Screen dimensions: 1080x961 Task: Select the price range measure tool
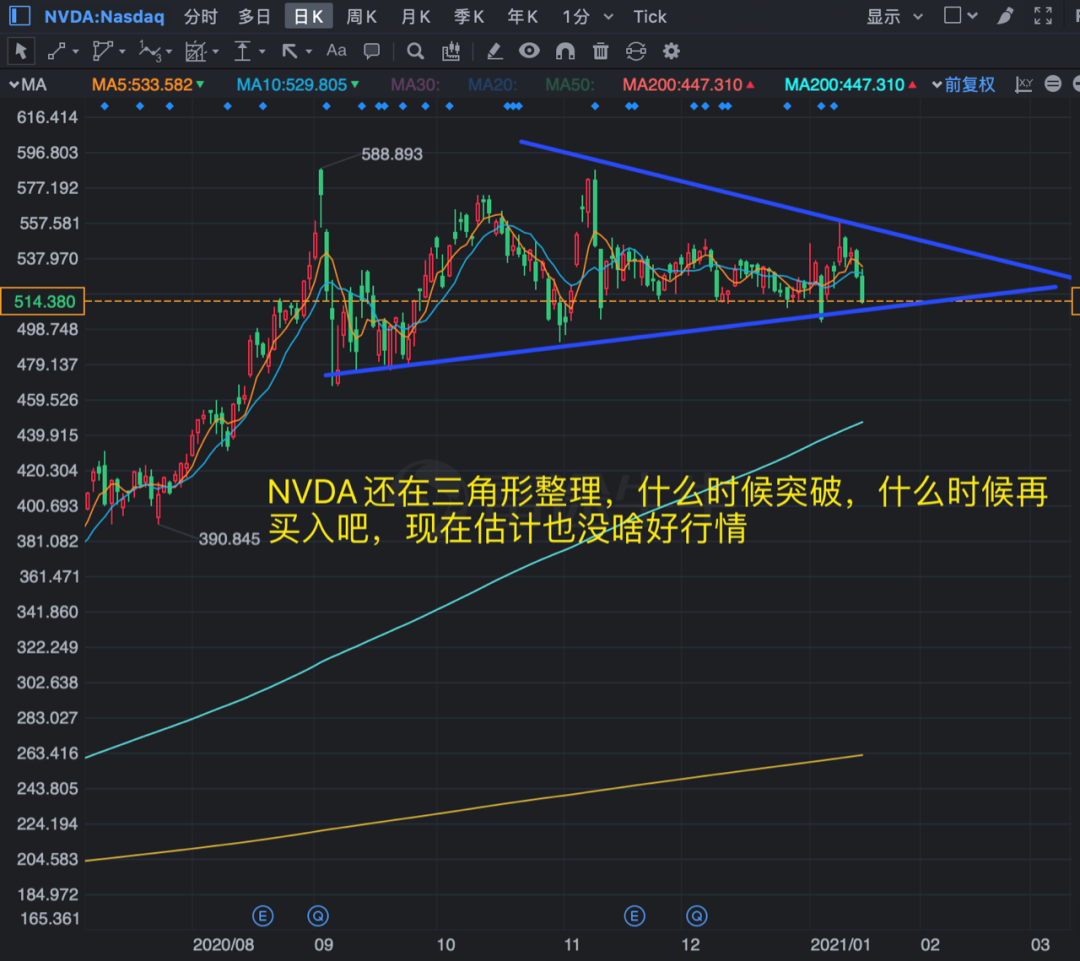242,51
